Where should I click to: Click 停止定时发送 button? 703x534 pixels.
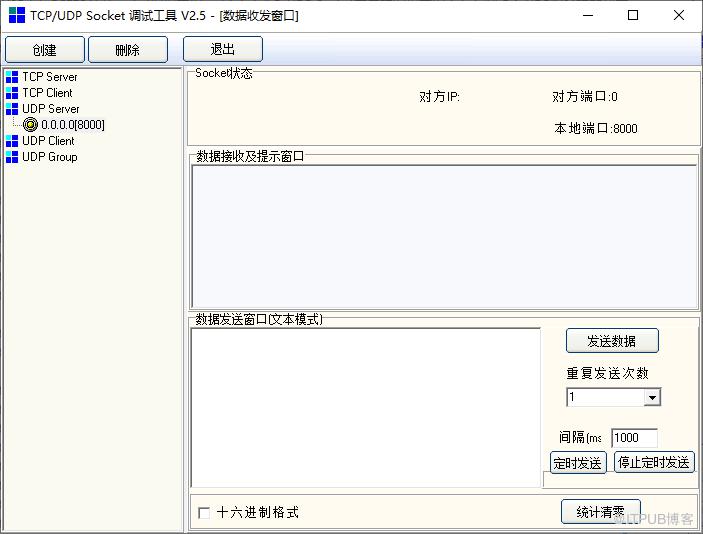coord(654,462)
